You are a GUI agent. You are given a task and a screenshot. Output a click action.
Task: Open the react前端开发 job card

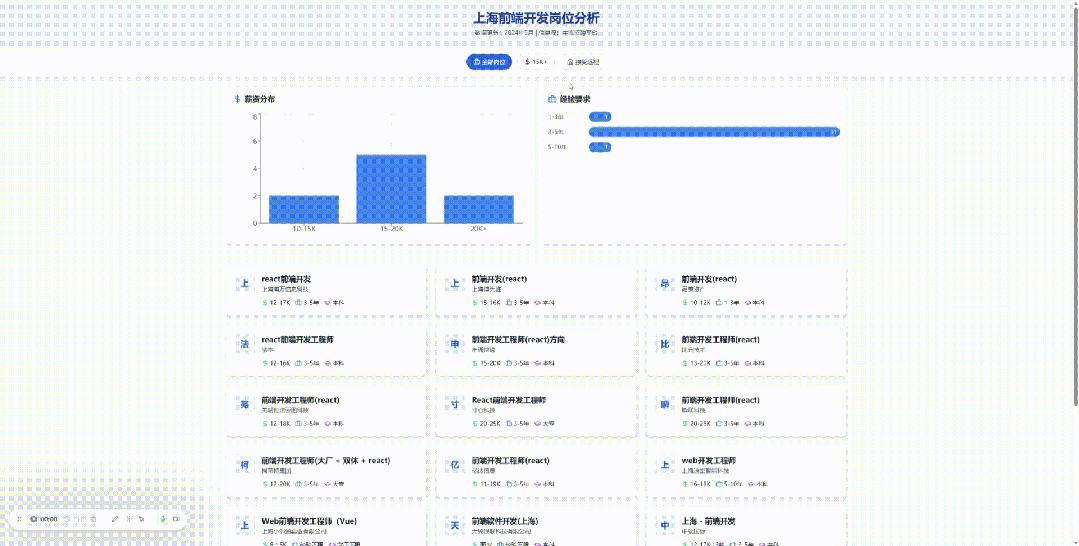(x=327, y=291)
